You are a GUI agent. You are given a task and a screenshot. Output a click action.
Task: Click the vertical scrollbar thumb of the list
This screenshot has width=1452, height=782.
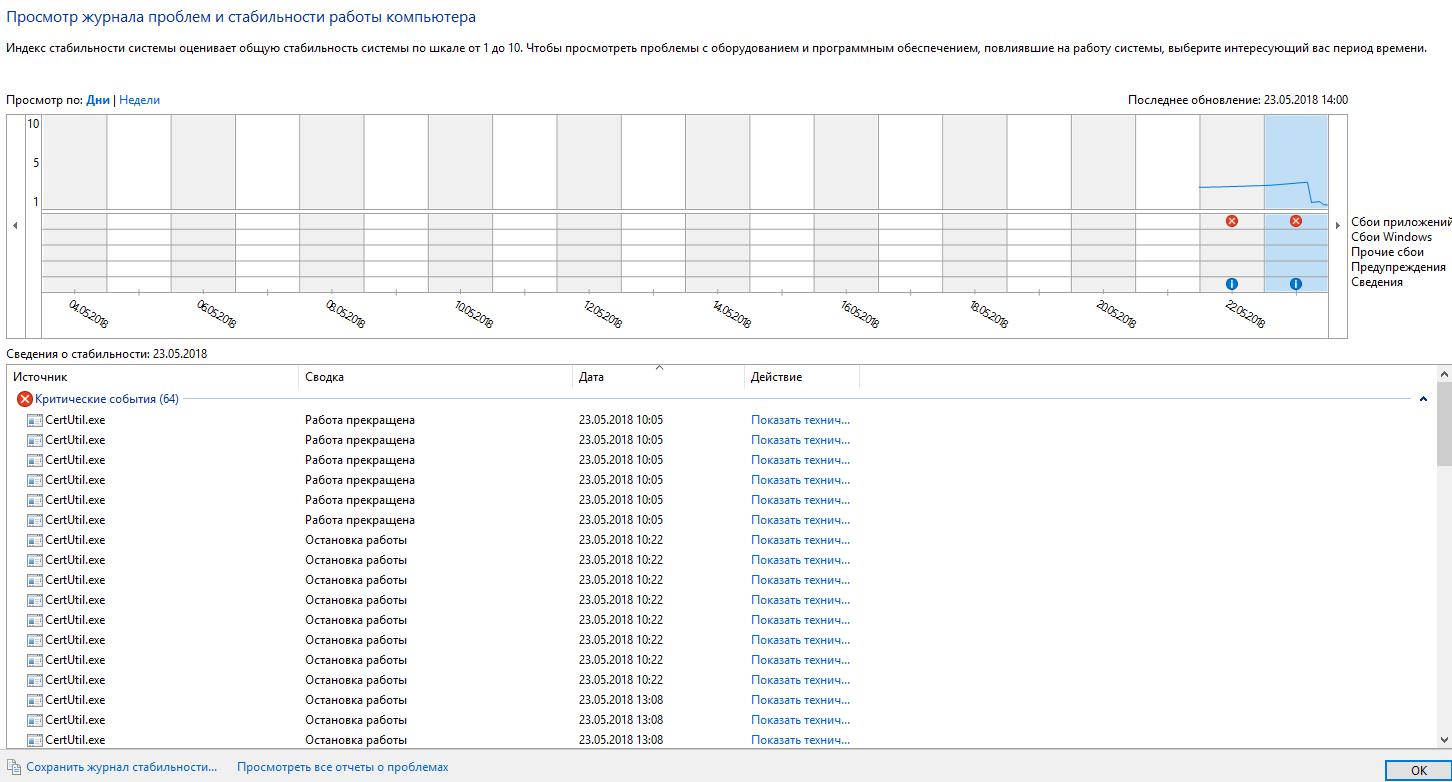coord(1444,423)
